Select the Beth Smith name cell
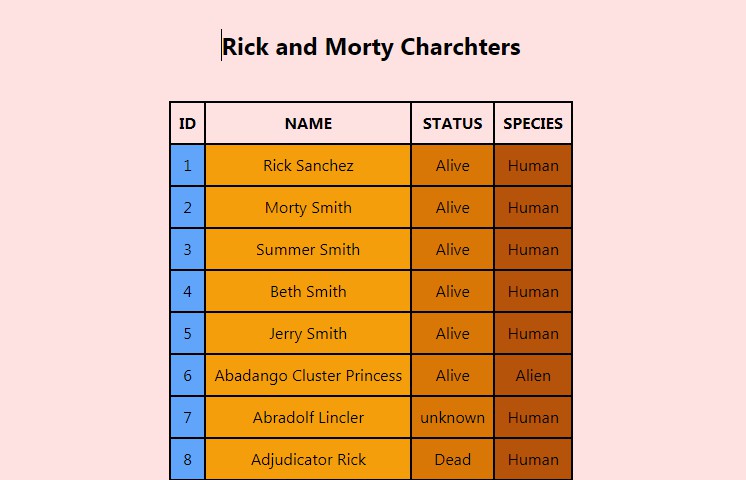Screen dimensions: 746x480 [x=308, y=292]
